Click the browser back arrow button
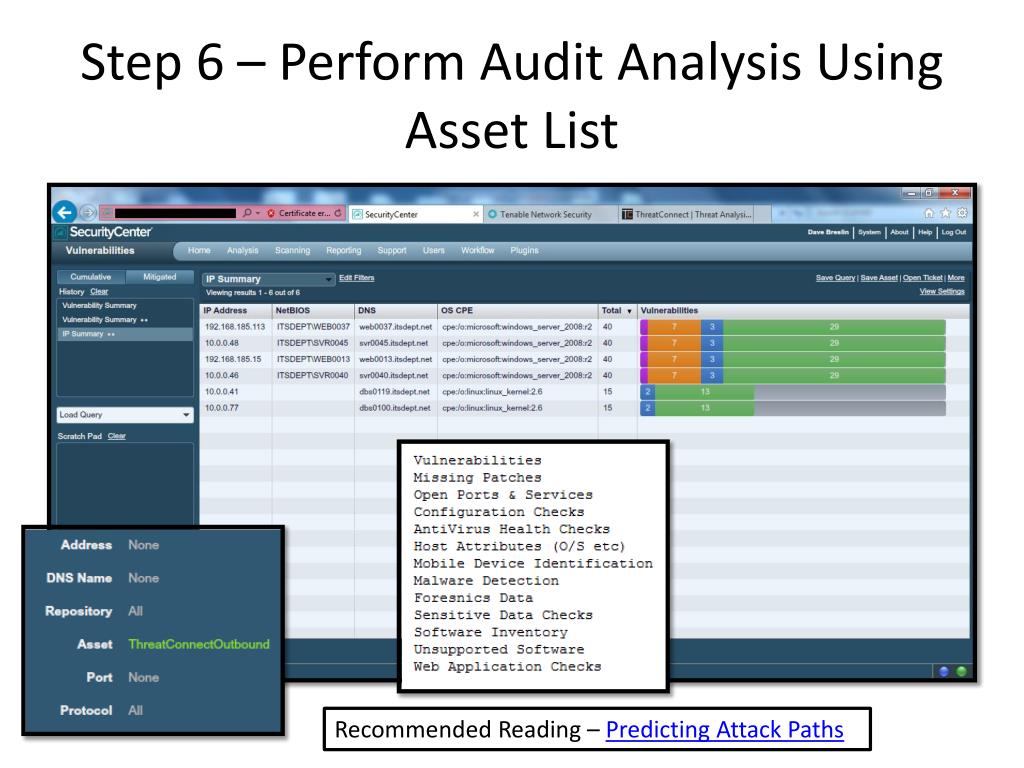This screenshot has height=768, width=1024. 64,212
